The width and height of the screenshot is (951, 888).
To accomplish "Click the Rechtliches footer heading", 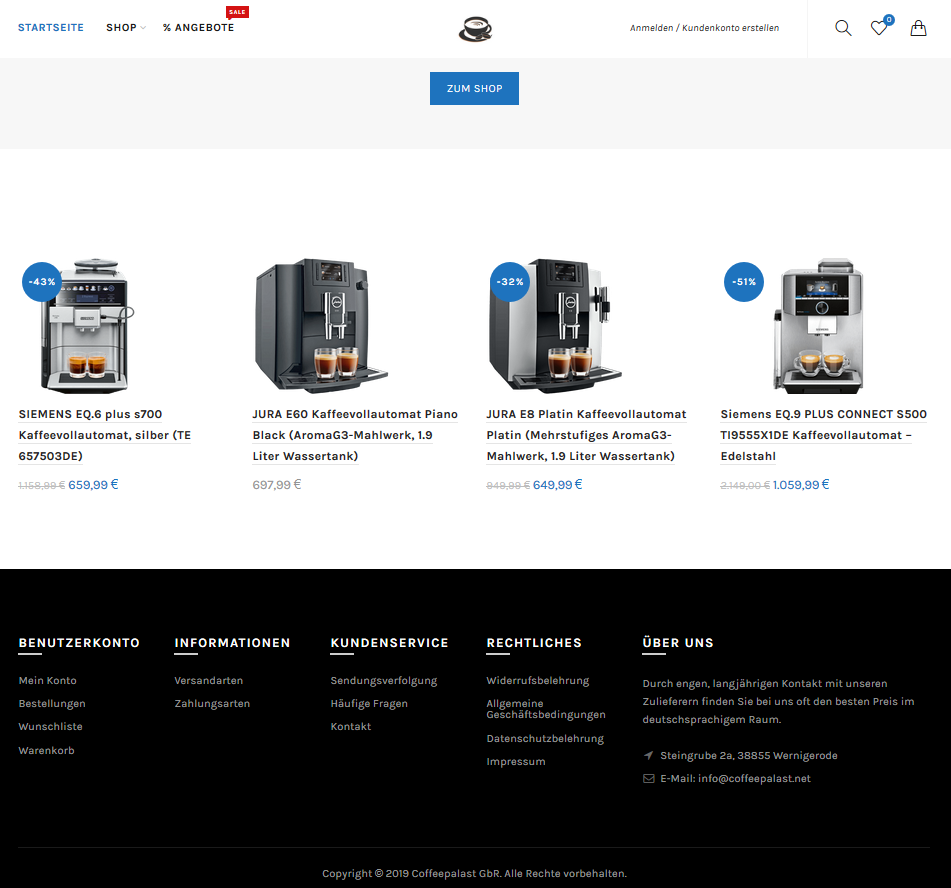I will coord(534,643).
